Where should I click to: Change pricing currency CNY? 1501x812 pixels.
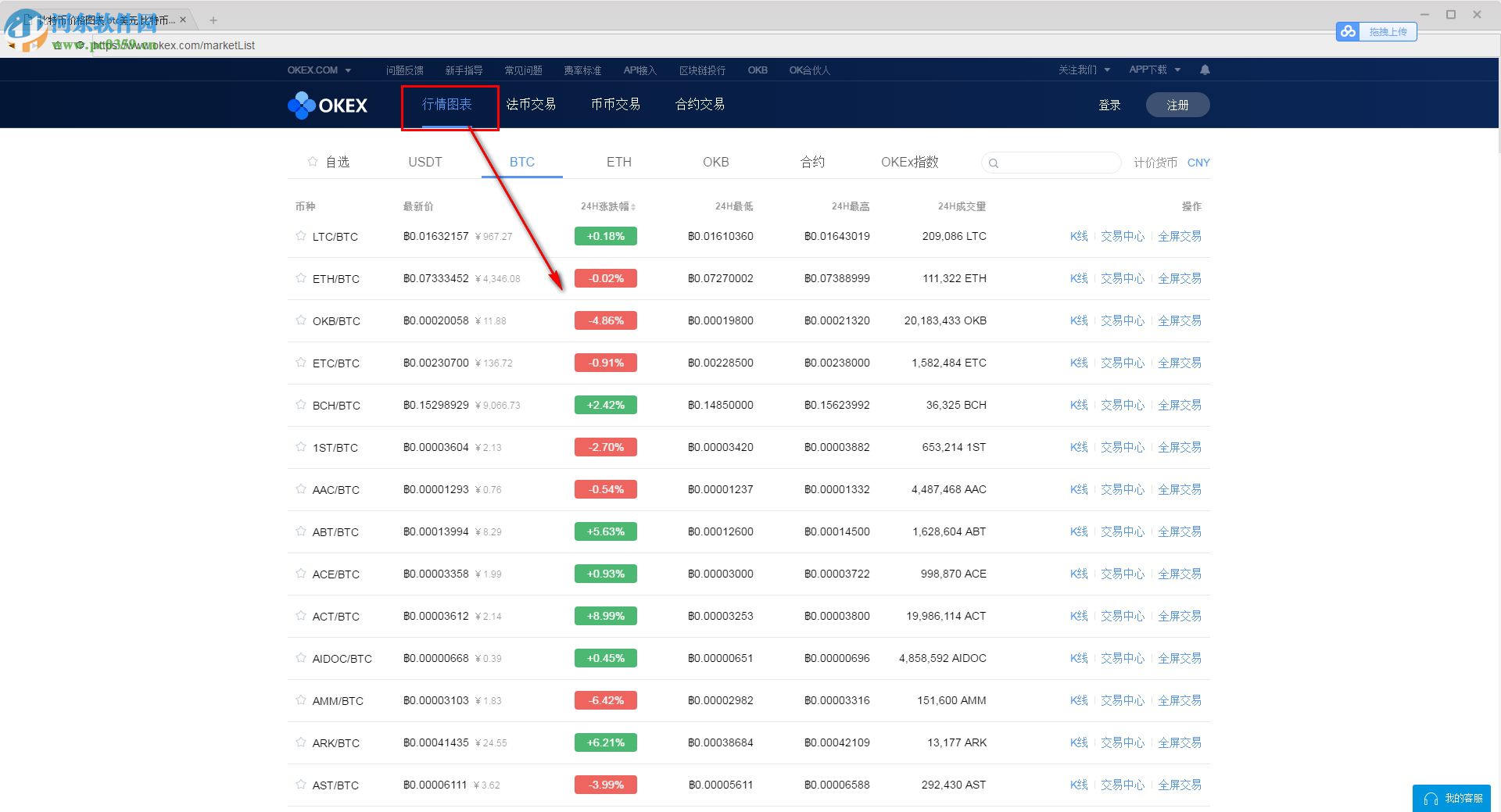click(x=1198, y=163)
